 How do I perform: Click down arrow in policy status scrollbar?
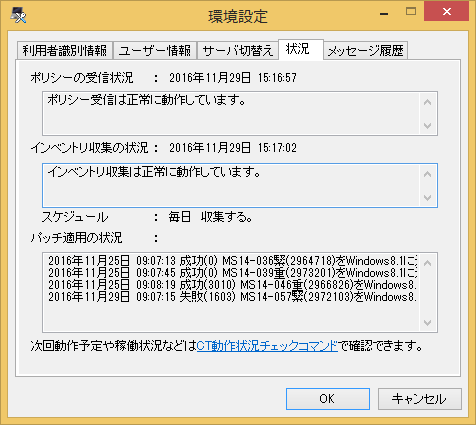(x=428, y=126)
